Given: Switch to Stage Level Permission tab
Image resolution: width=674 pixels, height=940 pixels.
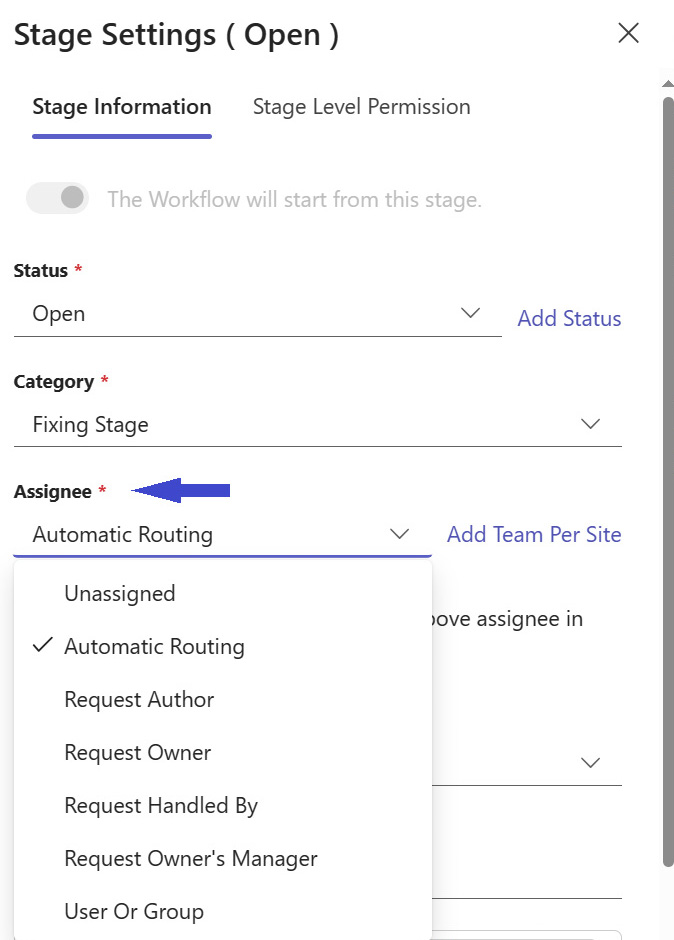Looking at the screenshot, I should click(x=362, y=107).
